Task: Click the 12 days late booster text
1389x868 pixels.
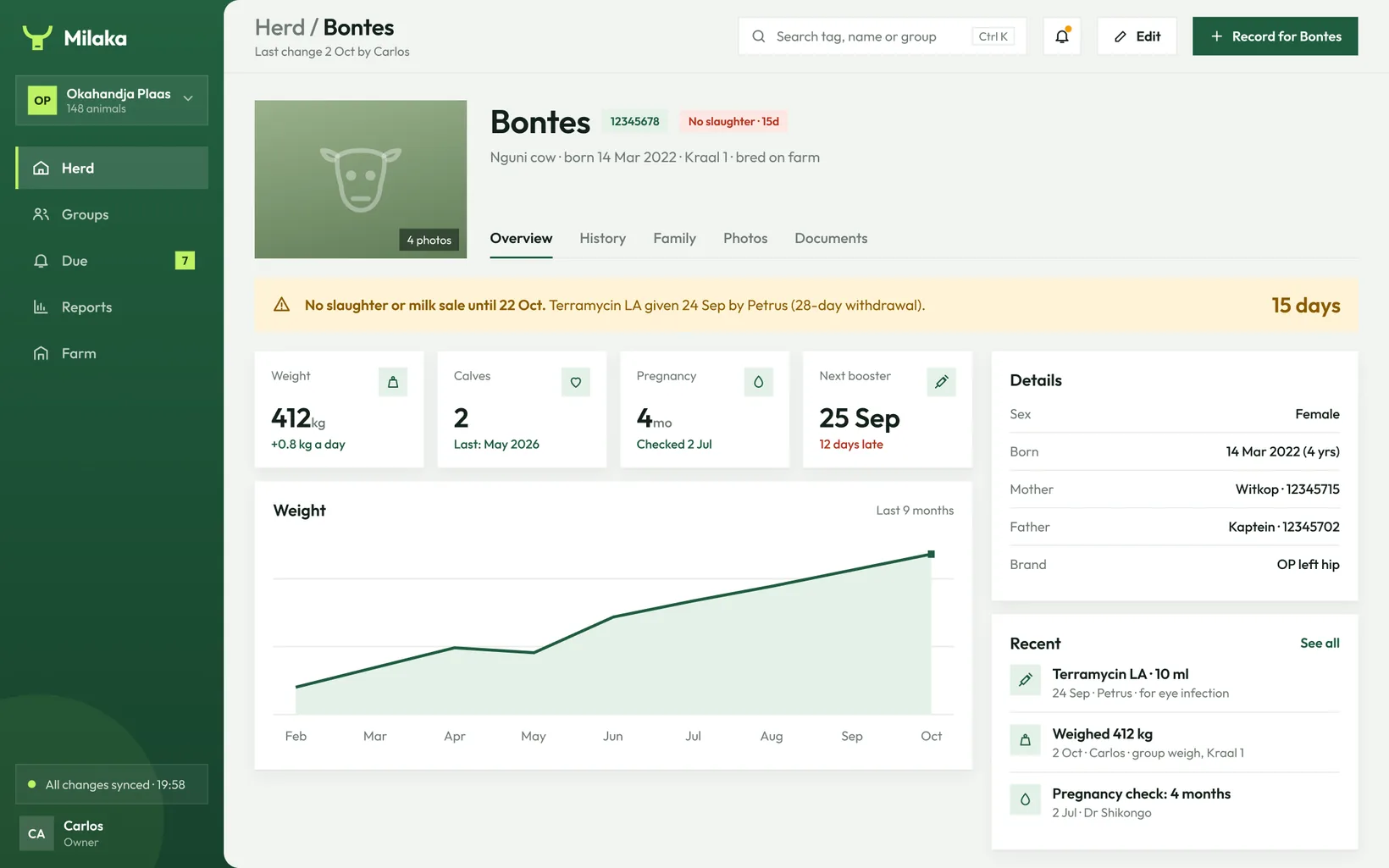Action: [x=851, y=444]
